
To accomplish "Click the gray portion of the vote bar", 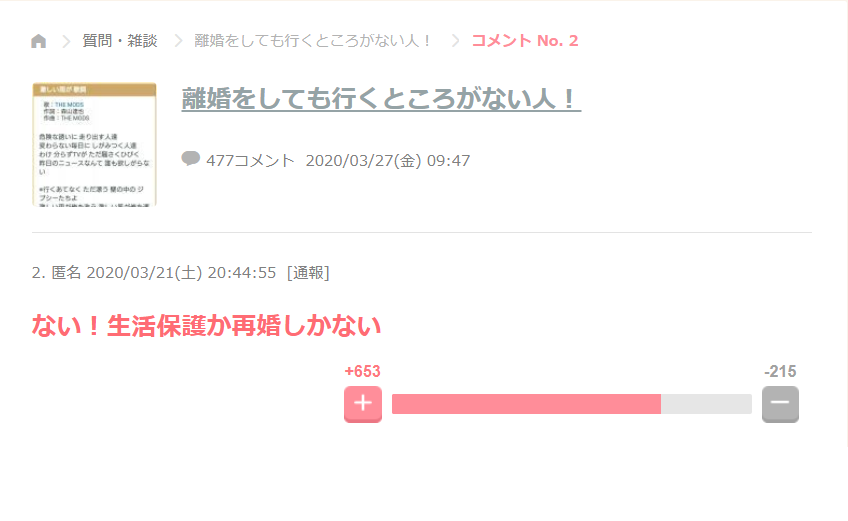I will point(706,404).
